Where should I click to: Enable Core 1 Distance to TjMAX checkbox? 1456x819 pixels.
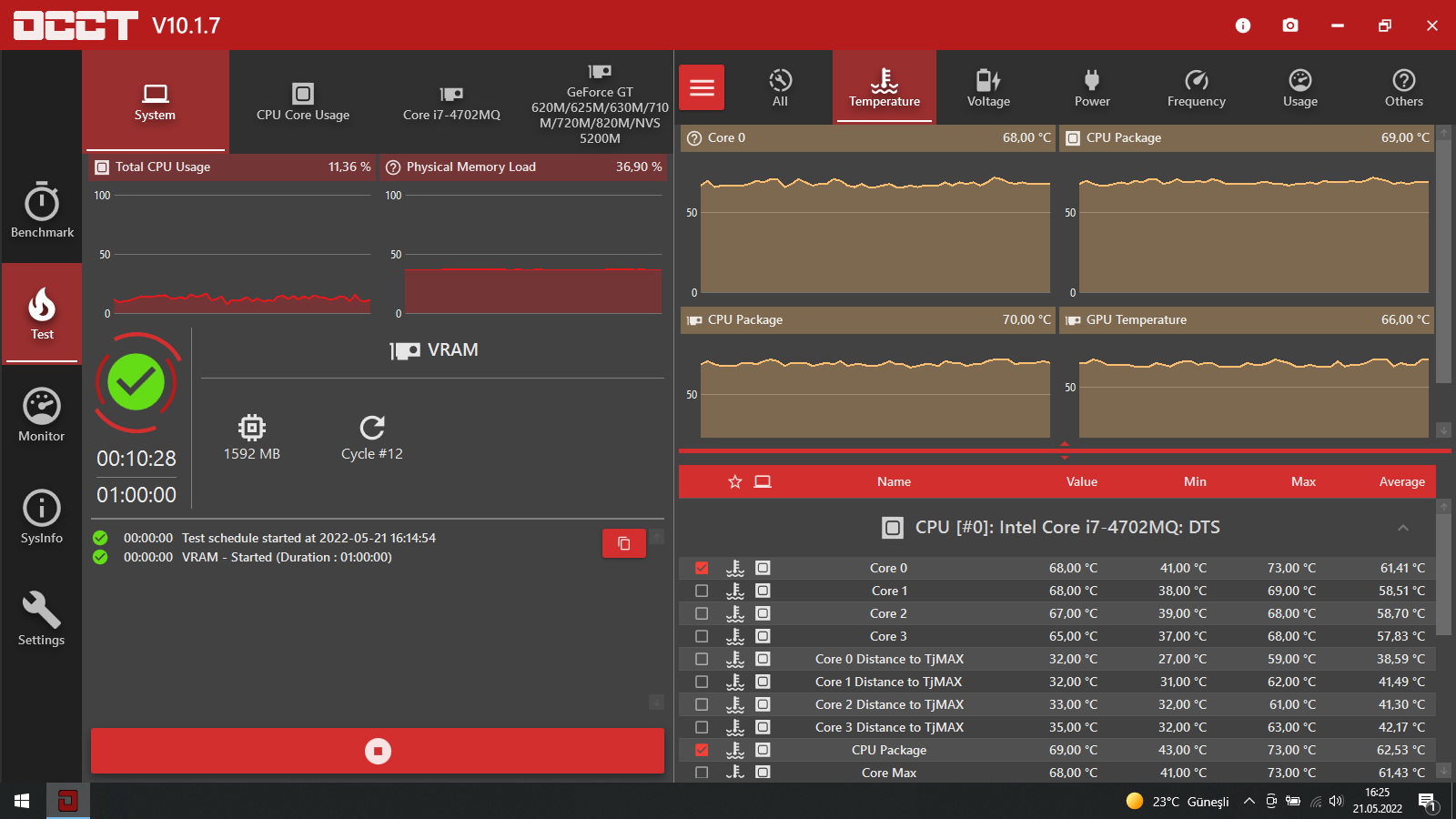click(702, 682)
